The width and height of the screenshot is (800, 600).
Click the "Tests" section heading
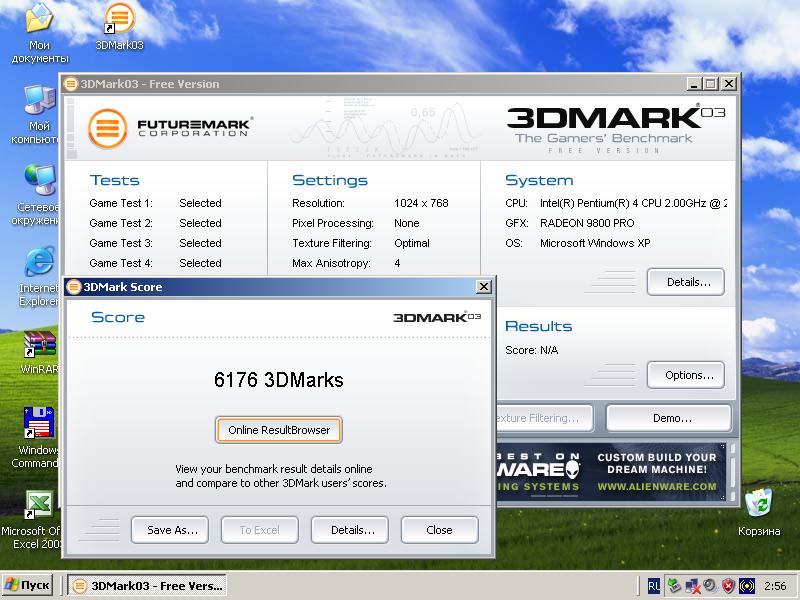coord(115,180)
